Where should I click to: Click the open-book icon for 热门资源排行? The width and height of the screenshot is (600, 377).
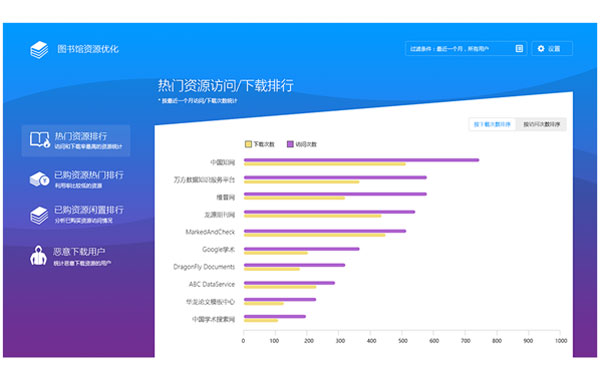pos(40,140)
